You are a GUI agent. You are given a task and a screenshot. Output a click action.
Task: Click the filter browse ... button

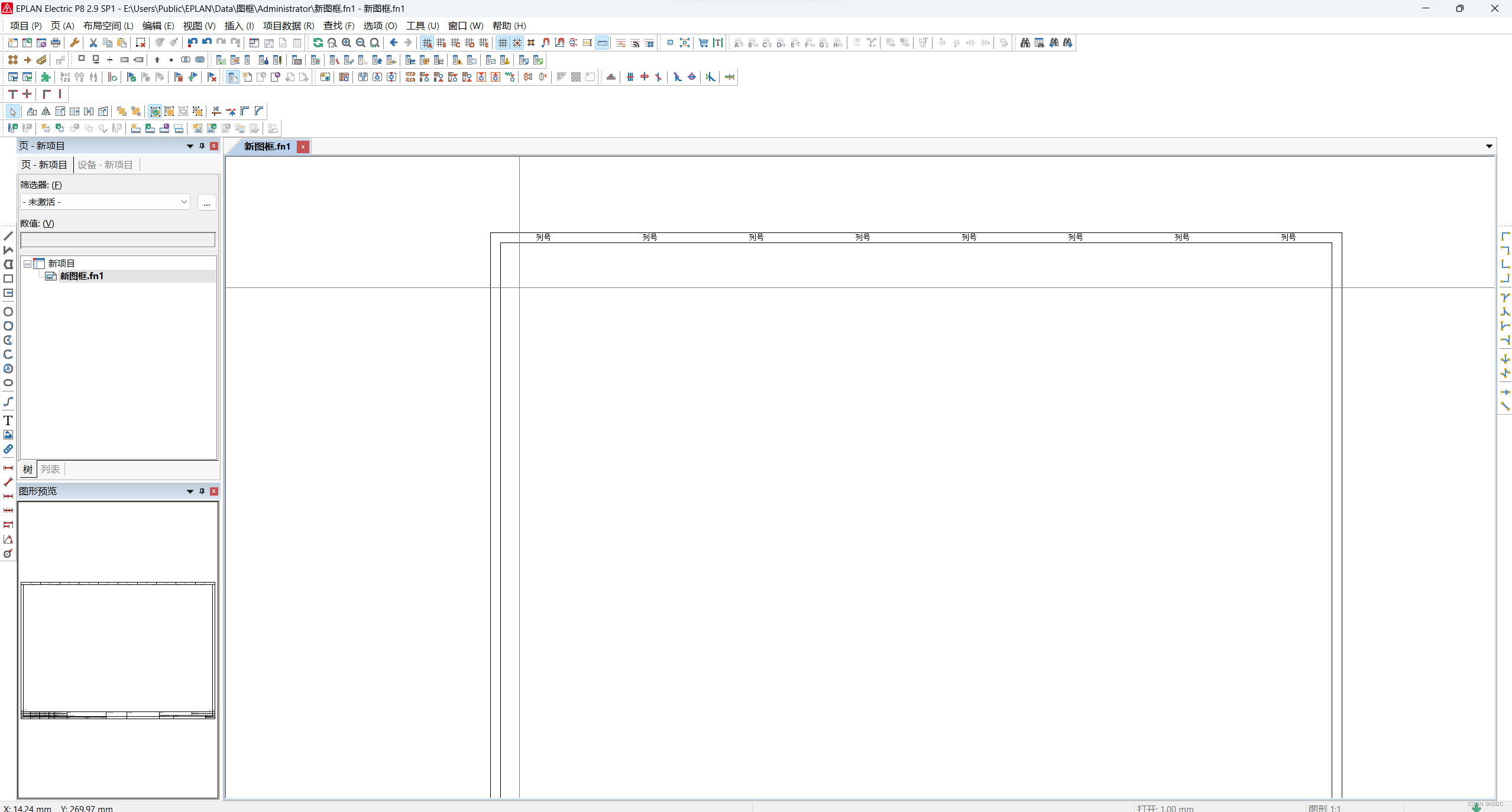(x=206, y=203)
